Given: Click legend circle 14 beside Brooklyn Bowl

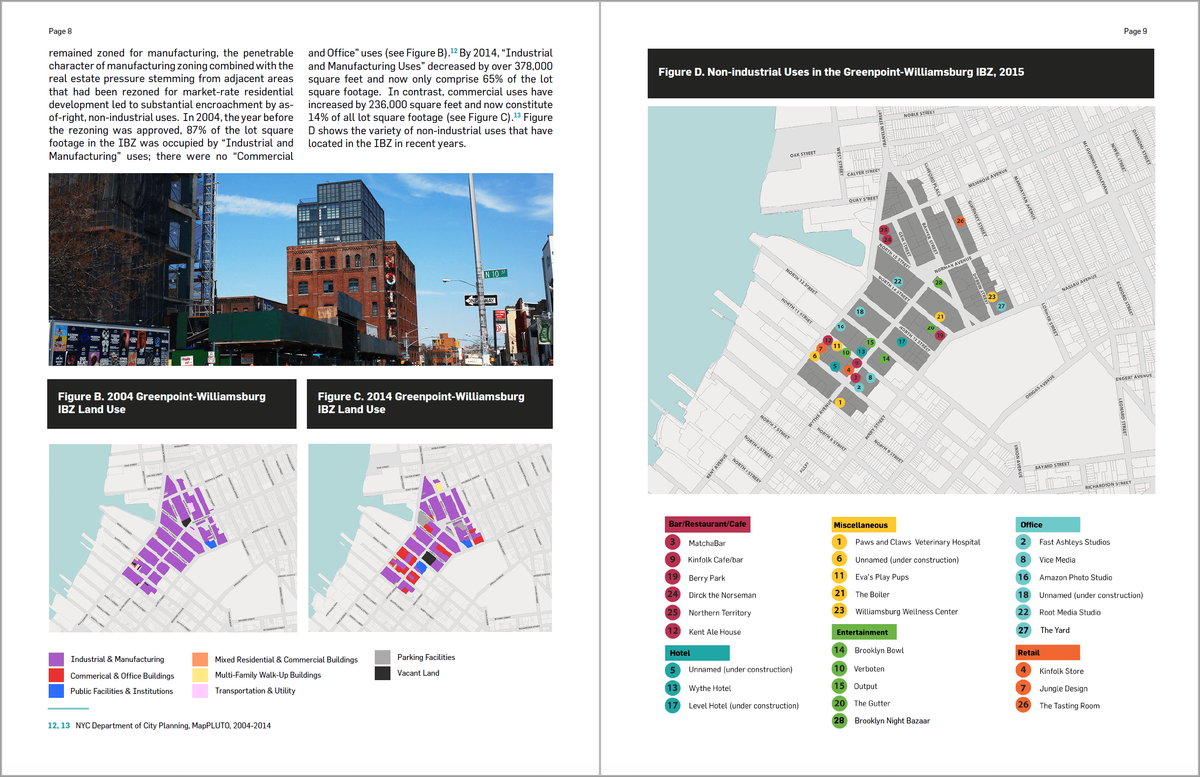Looking at the screenshot, I should coord(840,650).
